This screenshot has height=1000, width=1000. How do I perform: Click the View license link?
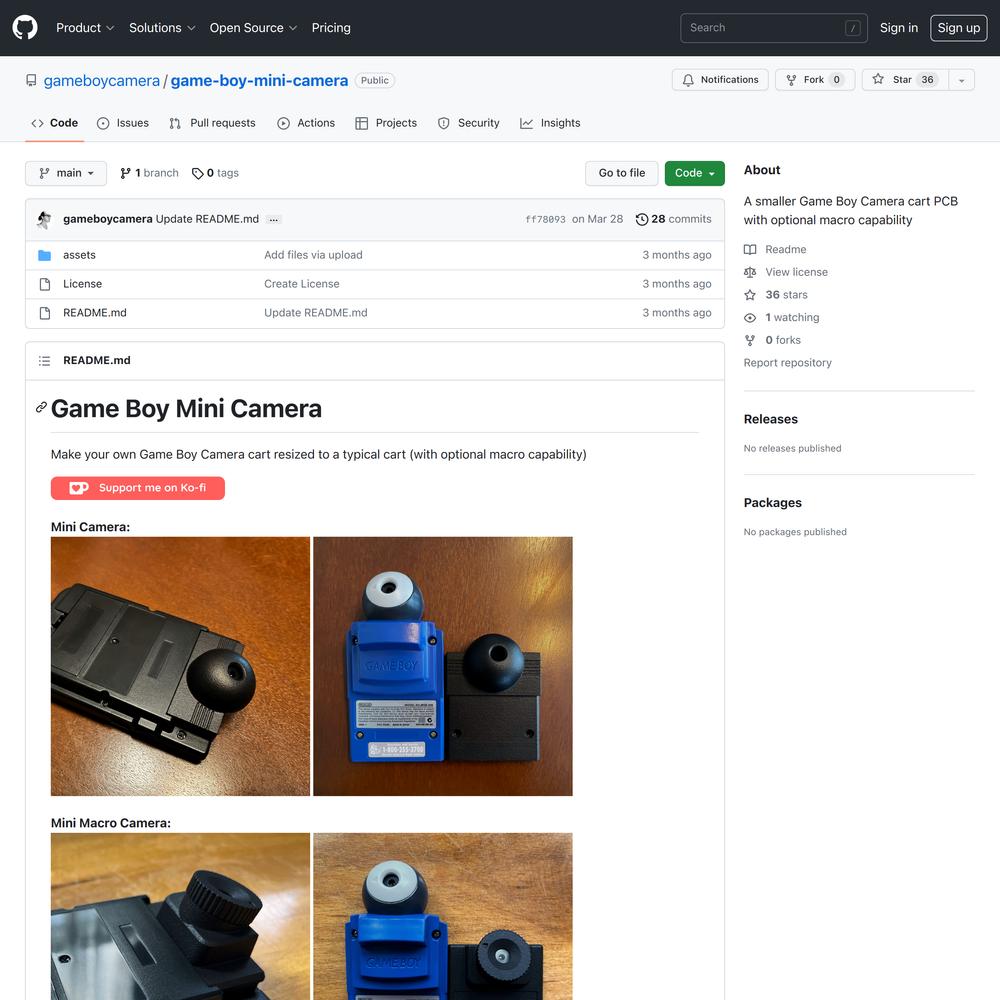pos(797,272)
